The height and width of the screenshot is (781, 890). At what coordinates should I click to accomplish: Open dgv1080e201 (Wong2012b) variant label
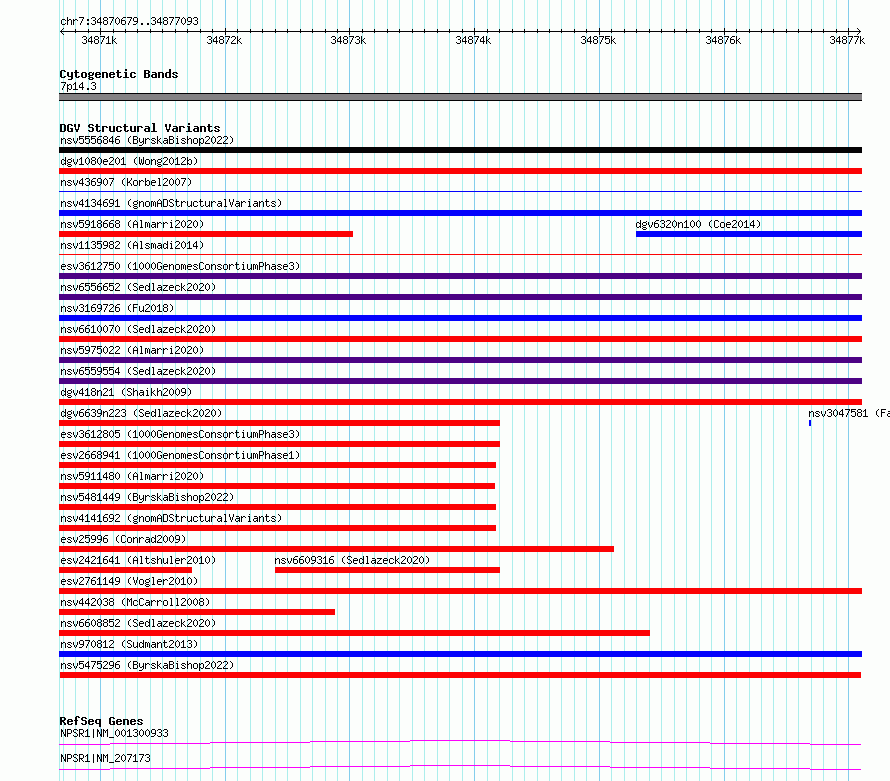pyautogui.click(x=129, y=161)
